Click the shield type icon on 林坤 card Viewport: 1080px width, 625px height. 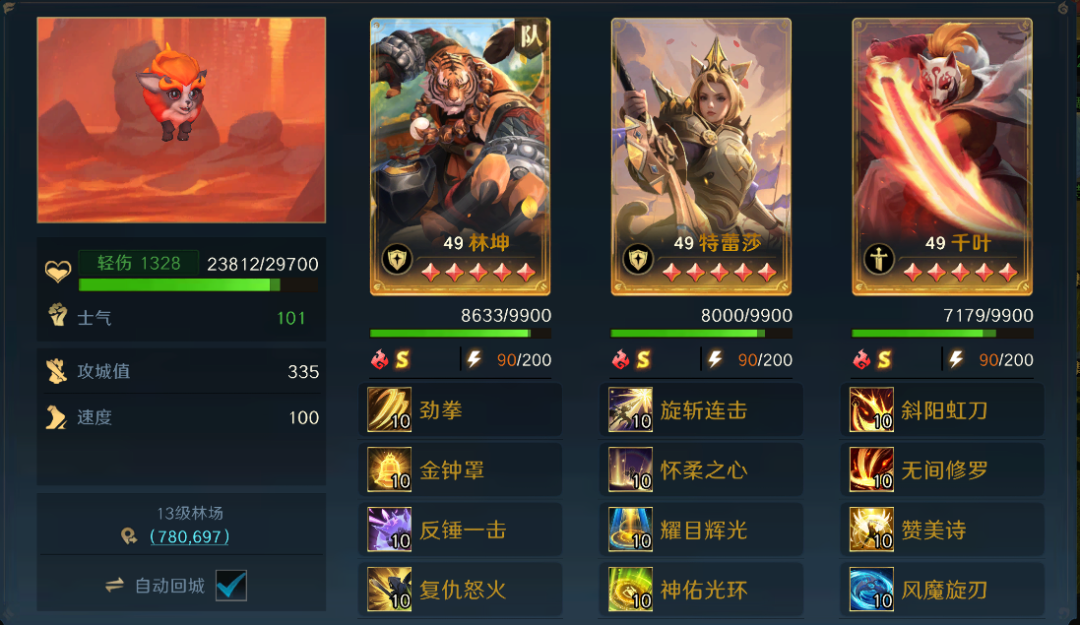(397, 260)
